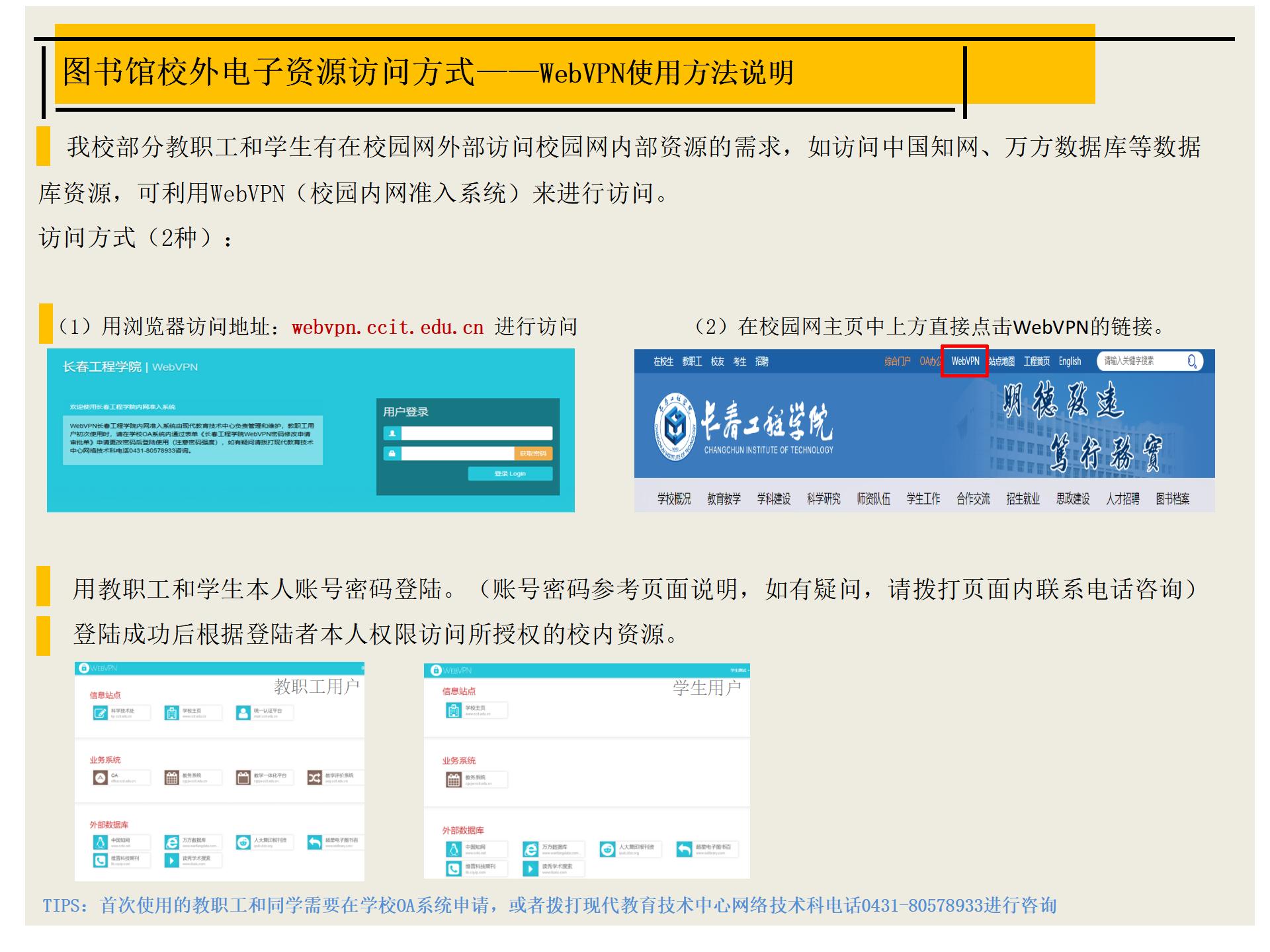The width and height of the screenshot is (1270, 952).
Task: Click WebVPN link highlighted in red box
Action: tap(965, 361)
